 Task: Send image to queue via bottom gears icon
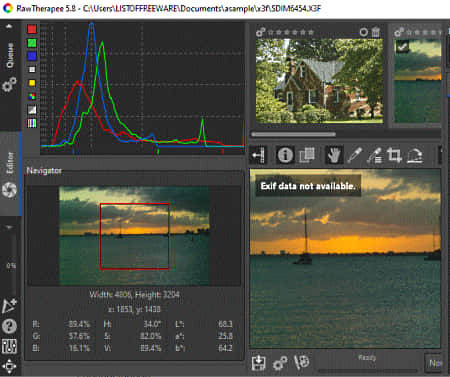click(280, 363)
